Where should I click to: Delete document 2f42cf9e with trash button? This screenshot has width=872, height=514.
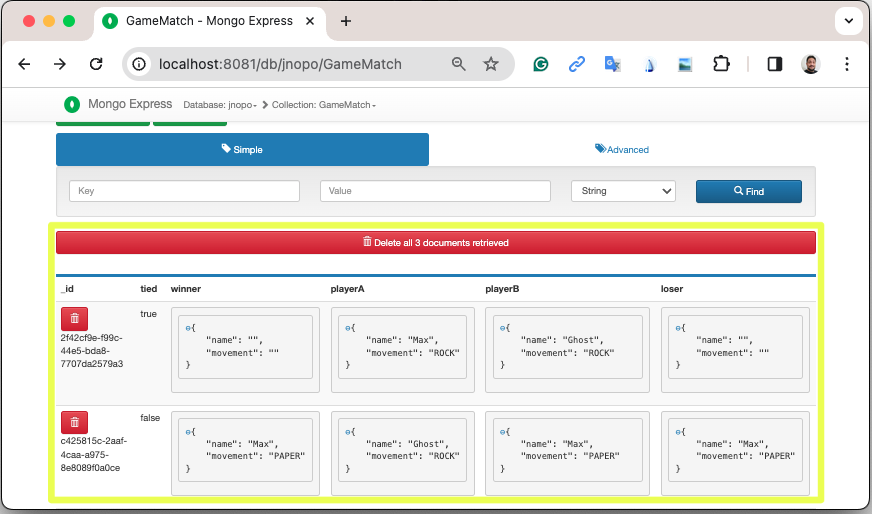[x=75, y=319]
